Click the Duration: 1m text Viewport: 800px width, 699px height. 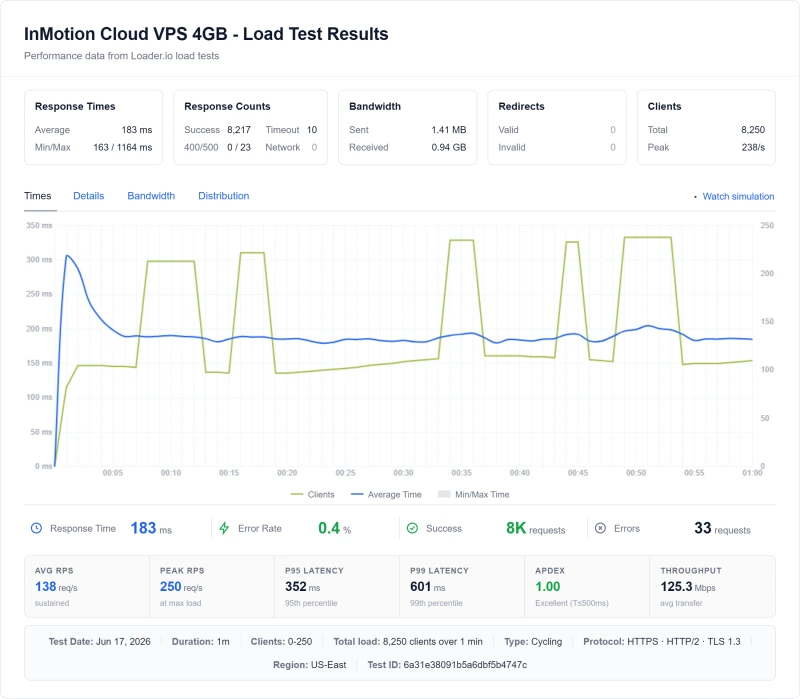201,641
